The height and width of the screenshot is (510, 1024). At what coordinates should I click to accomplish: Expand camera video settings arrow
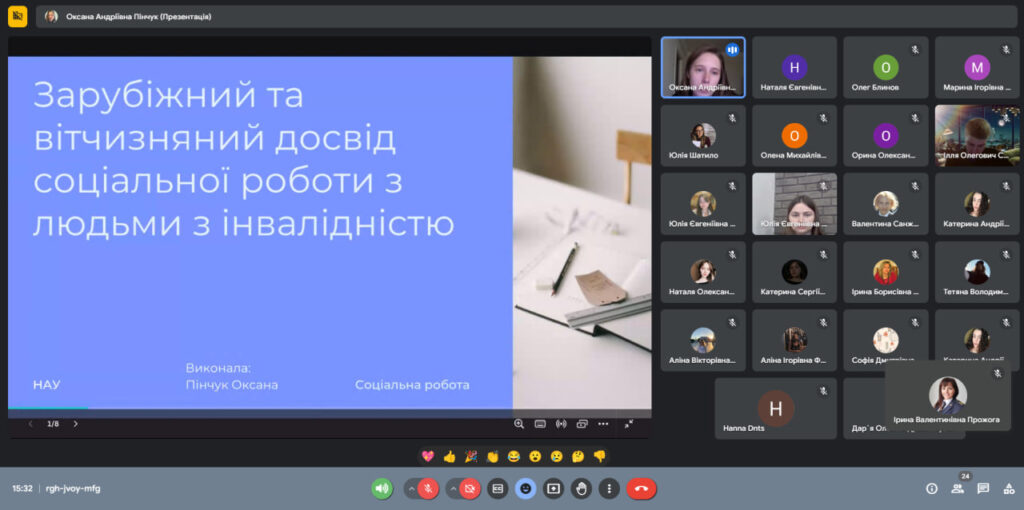(x=451, y=489)
